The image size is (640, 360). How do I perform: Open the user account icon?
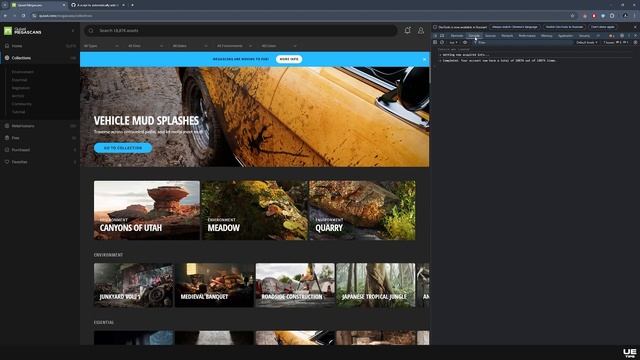(421, 31)
